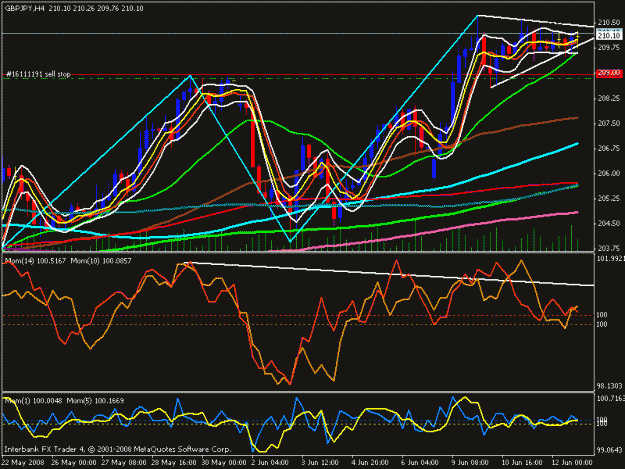The image size is (625, 469).
Task: Click the 27 May 08:00 time label
Action: click(124, 463)
